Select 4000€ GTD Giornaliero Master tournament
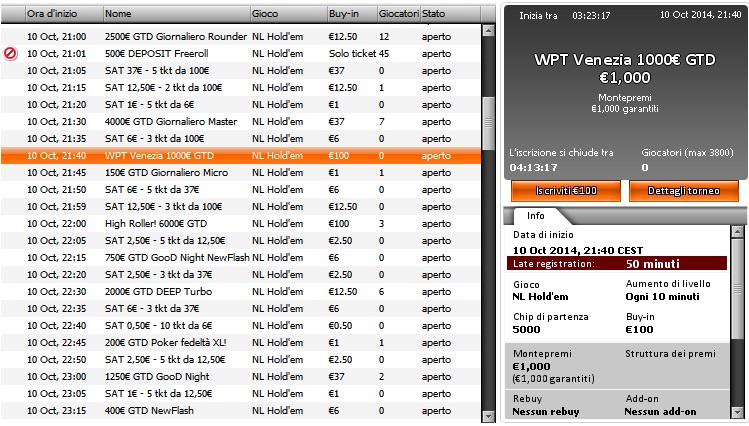Screen dimensions: 749x426 pos(241,122)
